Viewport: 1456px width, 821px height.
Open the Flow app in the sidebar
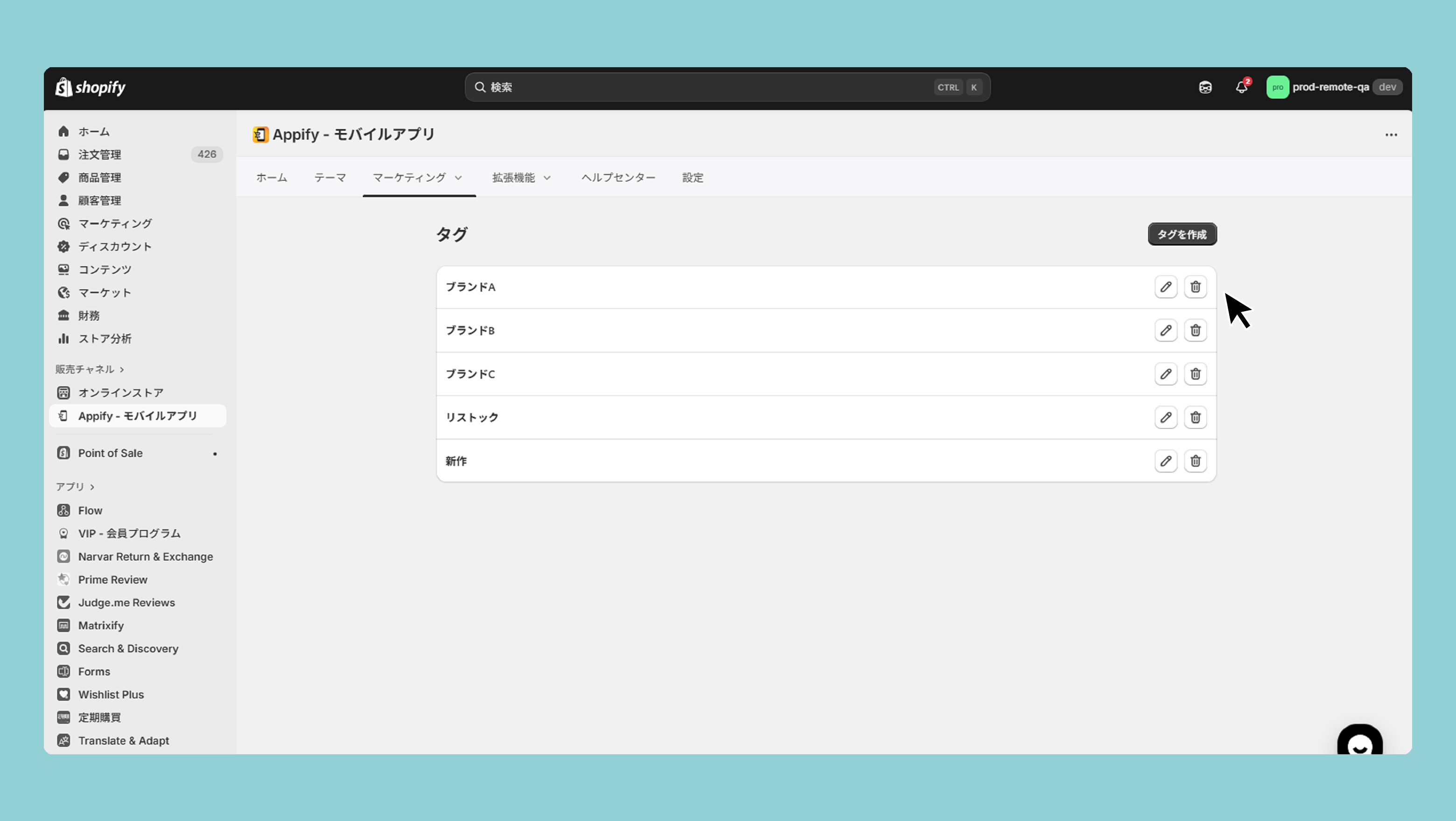tap(90, 511)
